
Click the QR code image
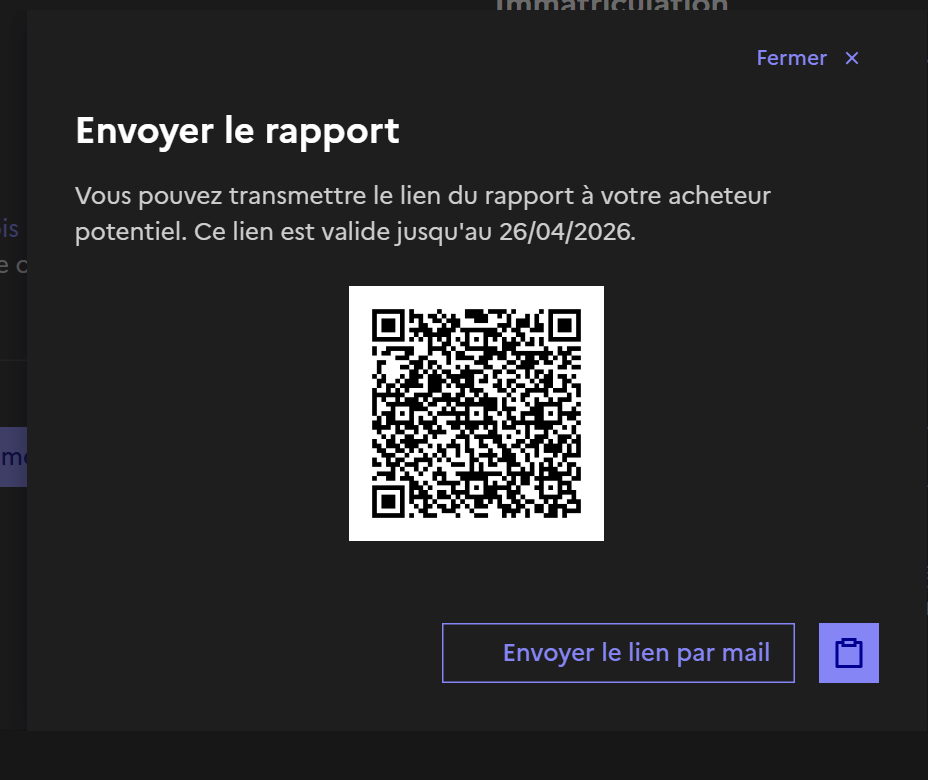pyautogui.click(x=476, y=413)
